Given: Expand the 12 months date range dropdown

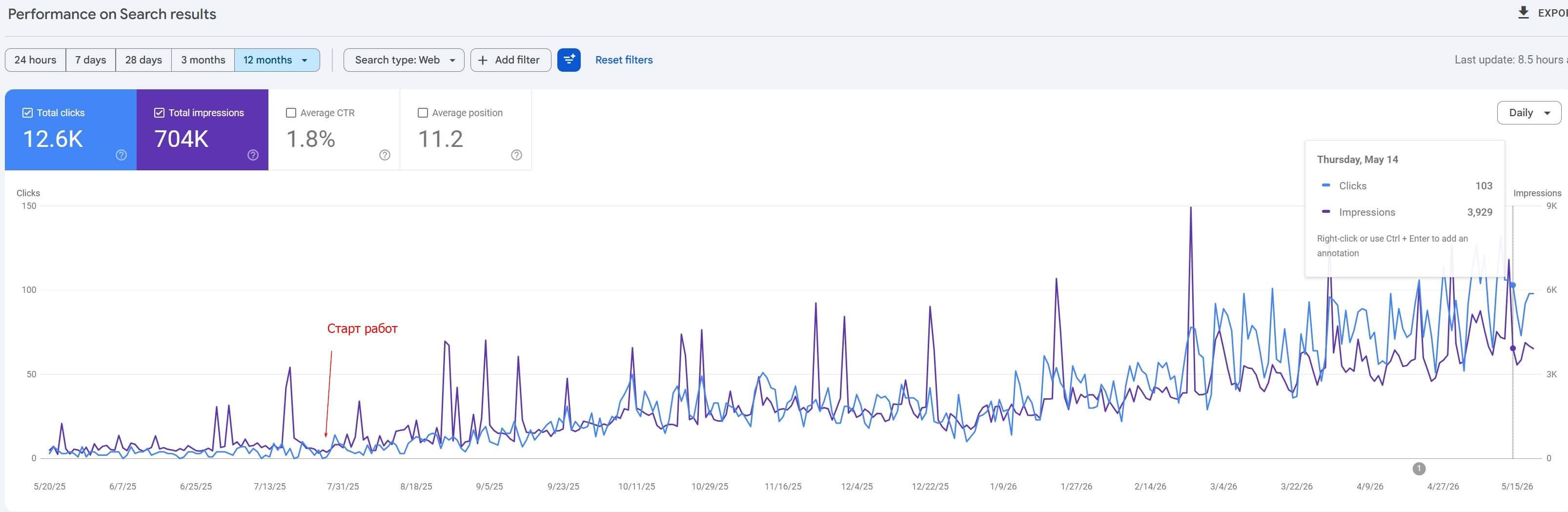Looking at the screenshot, I should click(x=277, y=60).
